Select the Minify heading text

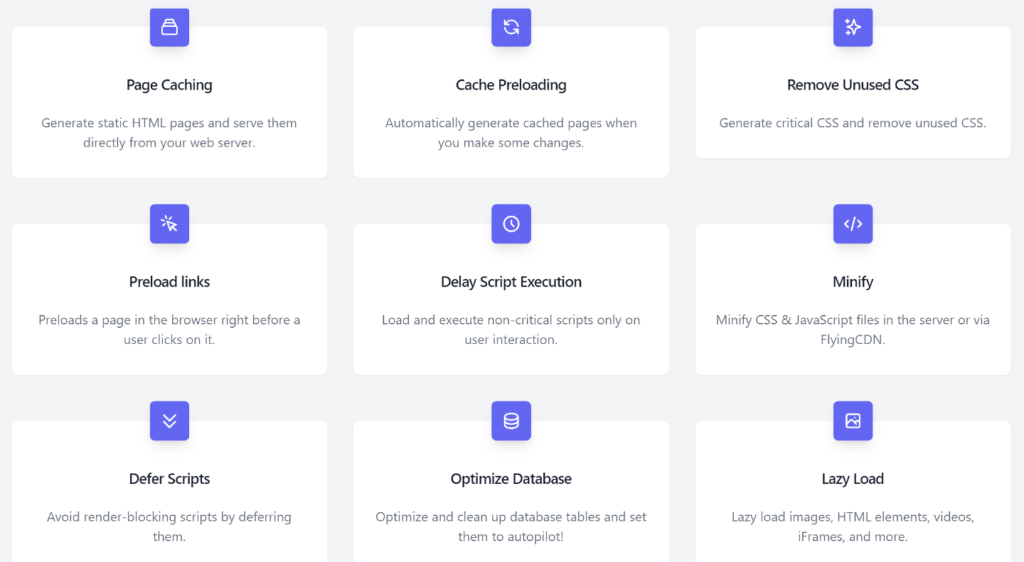click(852, 282)
